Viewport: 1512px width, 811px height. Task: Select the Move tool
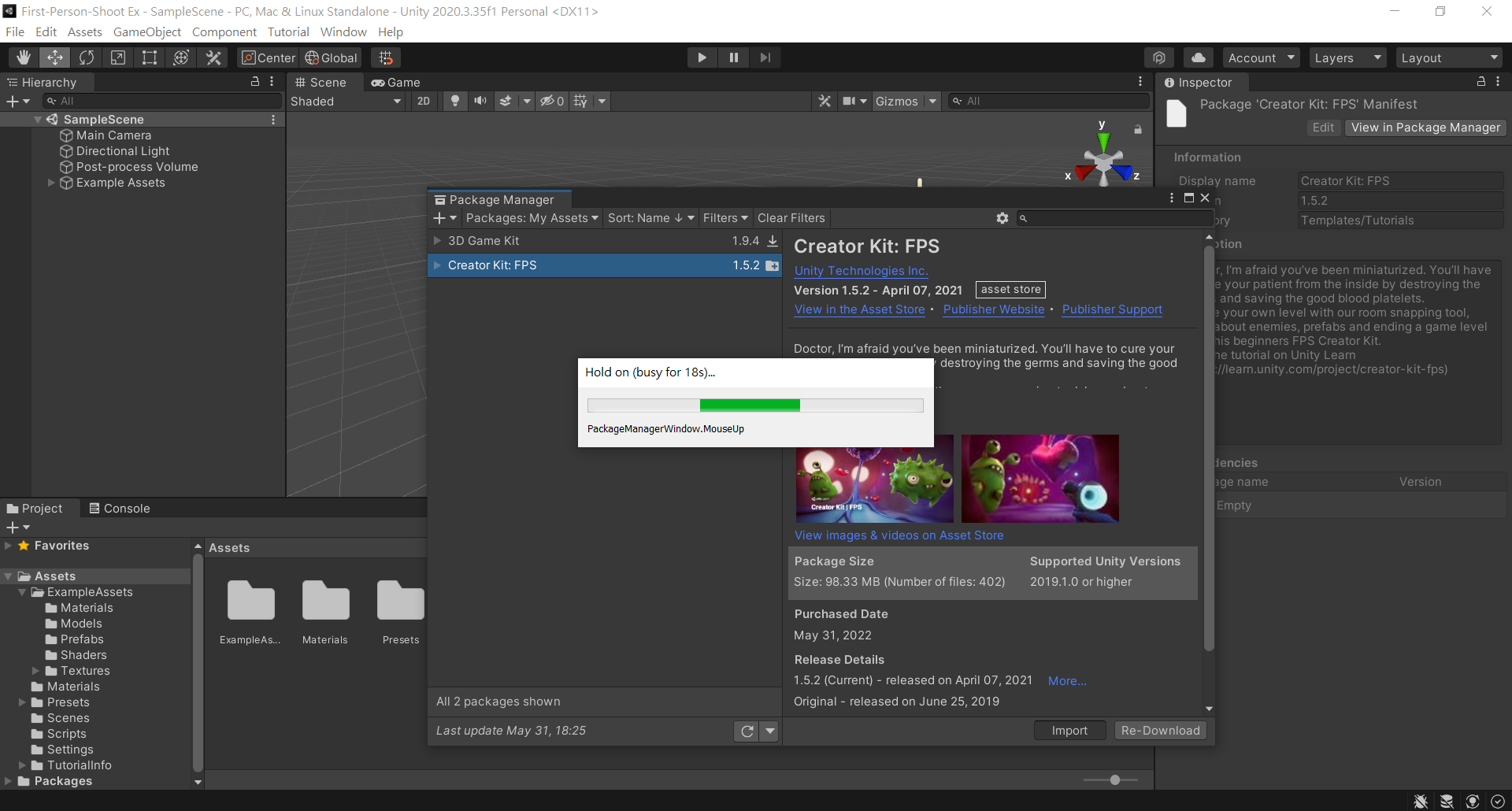pyautogui.click(x=55, y=57)
